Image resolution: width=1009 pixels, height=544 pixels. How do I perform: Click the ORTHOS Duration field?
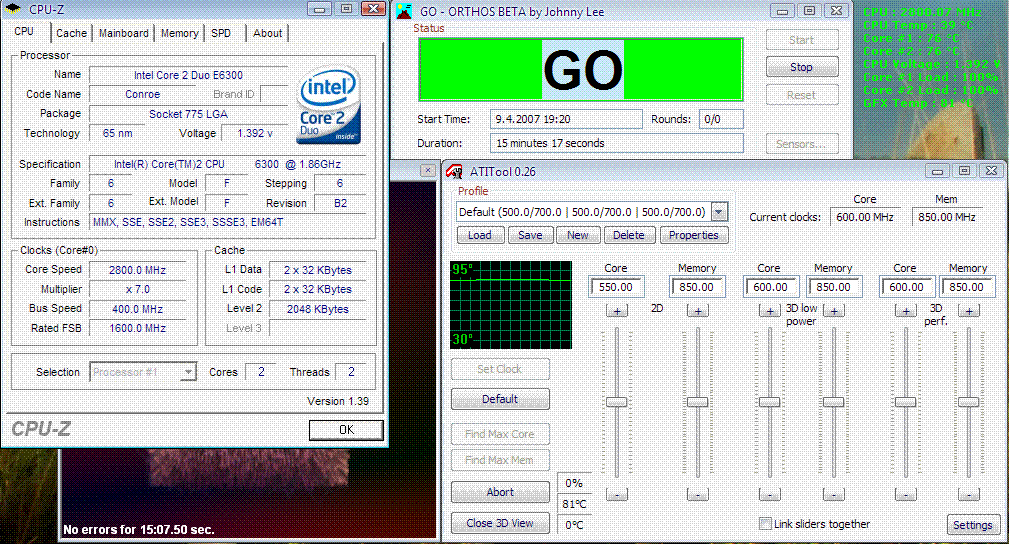pos(616,143)
